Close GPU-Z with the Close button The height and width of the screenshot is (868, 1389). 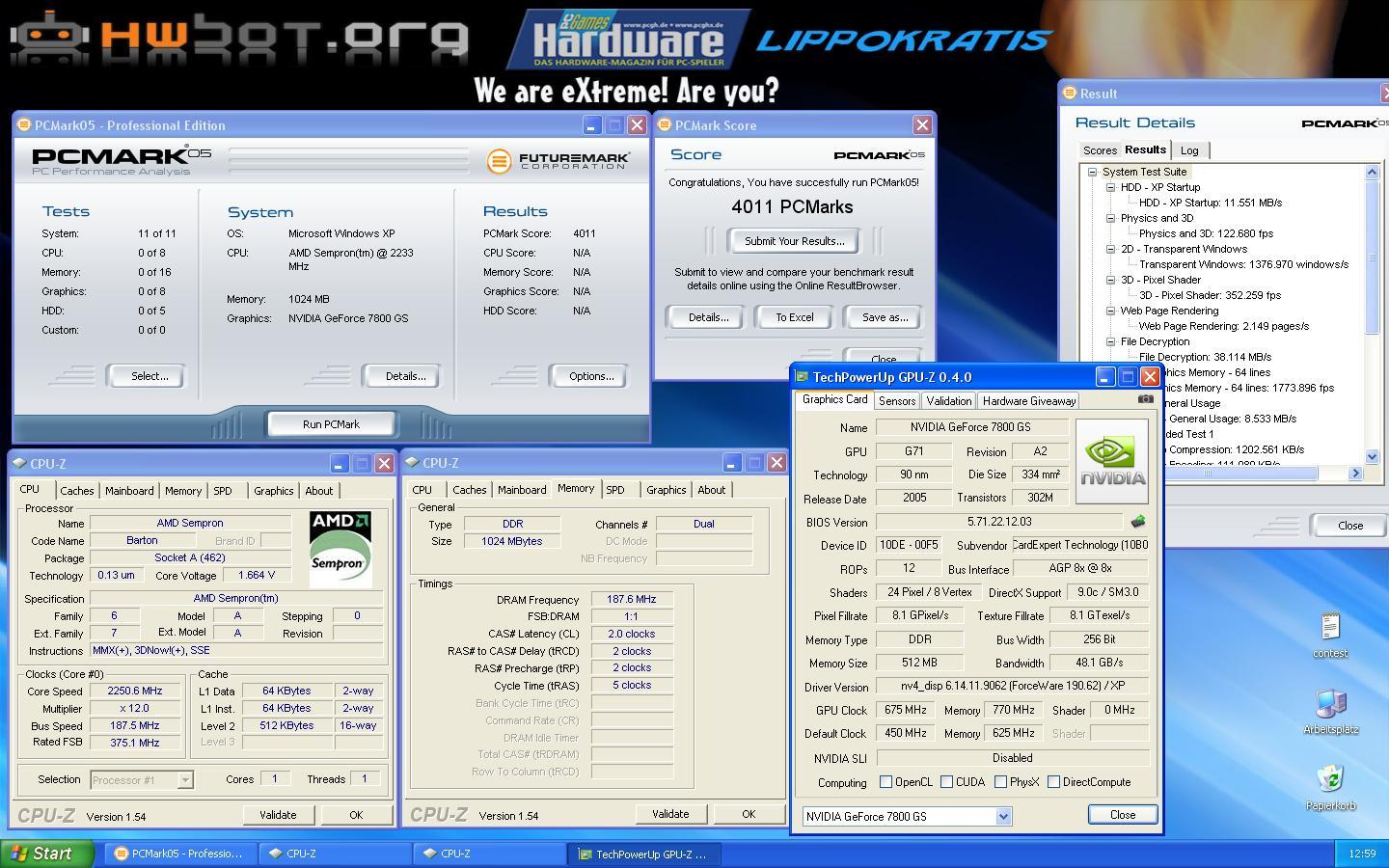click(x=1123, y=815)
